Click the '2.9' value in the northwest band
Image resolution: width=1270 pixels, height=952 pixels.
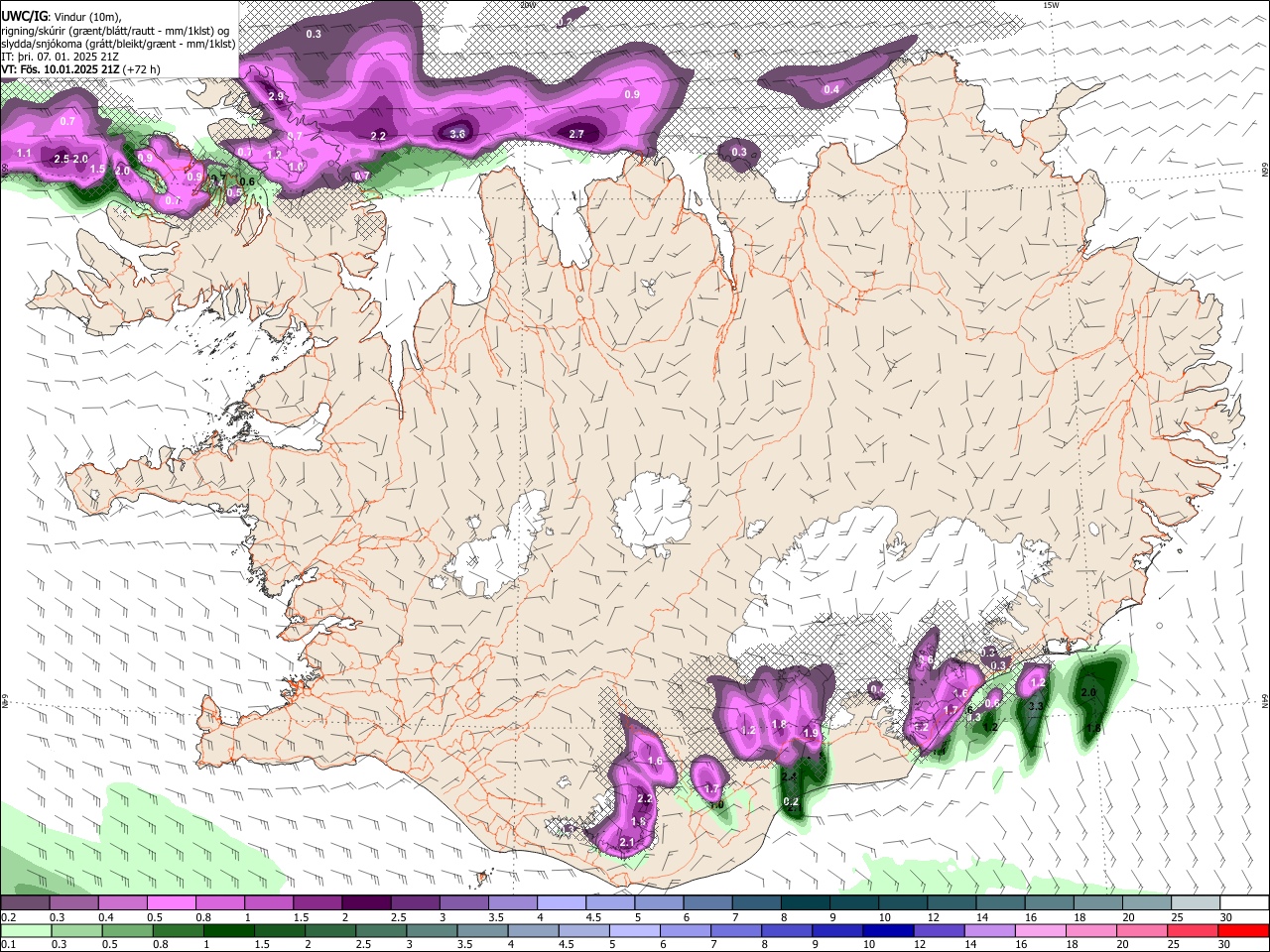point(277,96)
